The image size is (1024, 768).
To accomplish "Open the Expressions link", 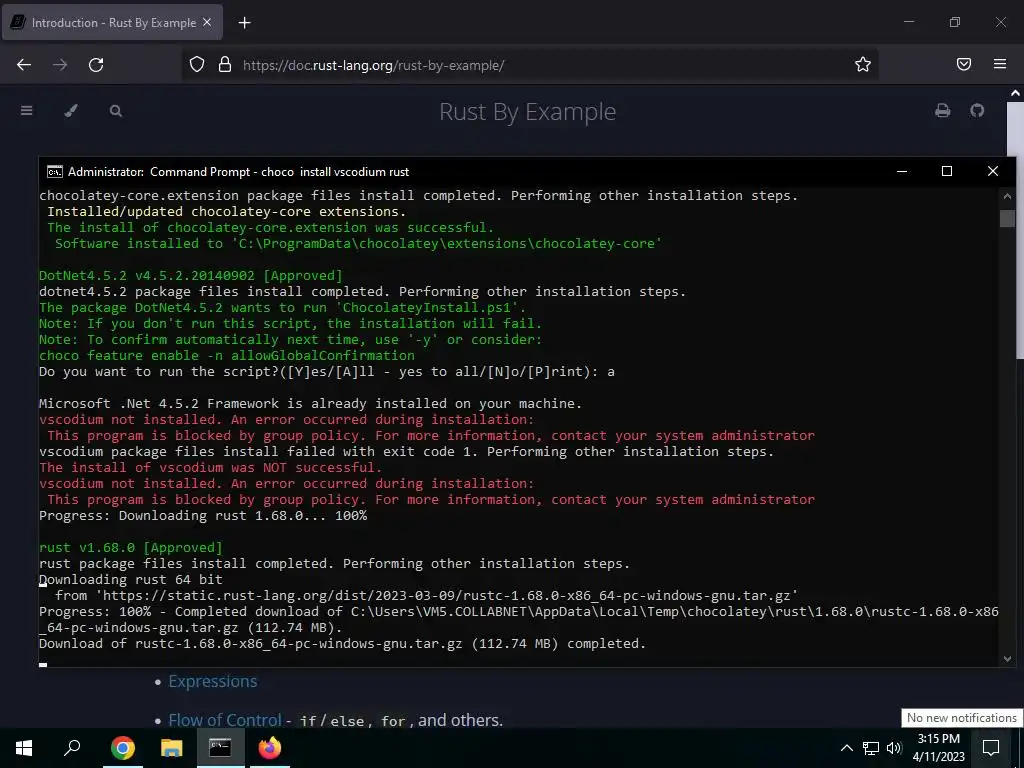I will tap(213, 681).
